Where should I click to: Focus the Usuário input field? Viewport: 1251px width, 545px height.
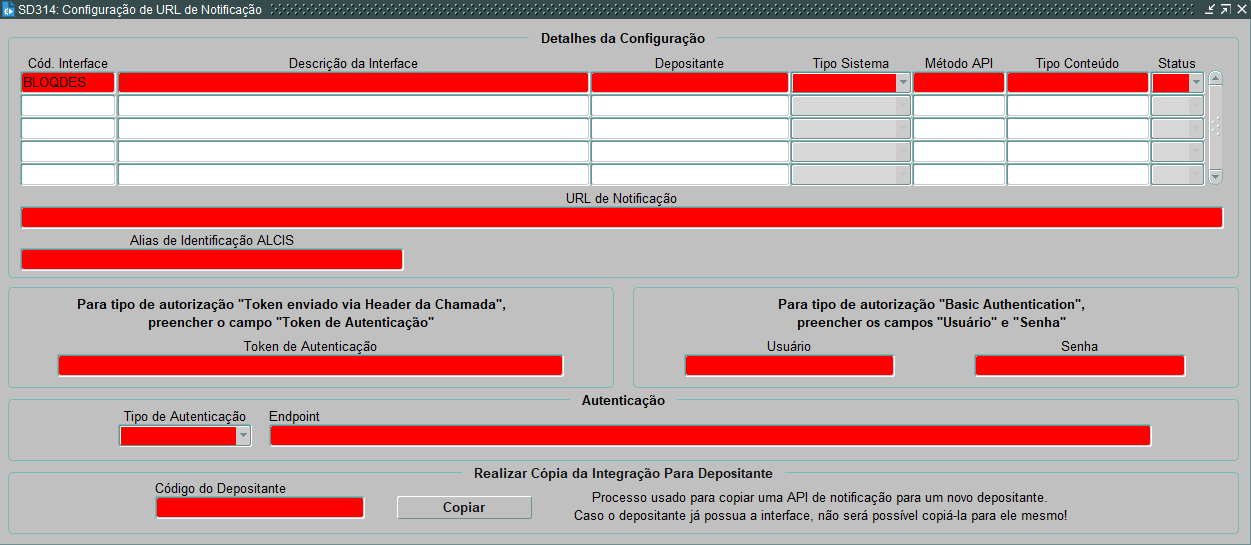(x=789, y=366)
